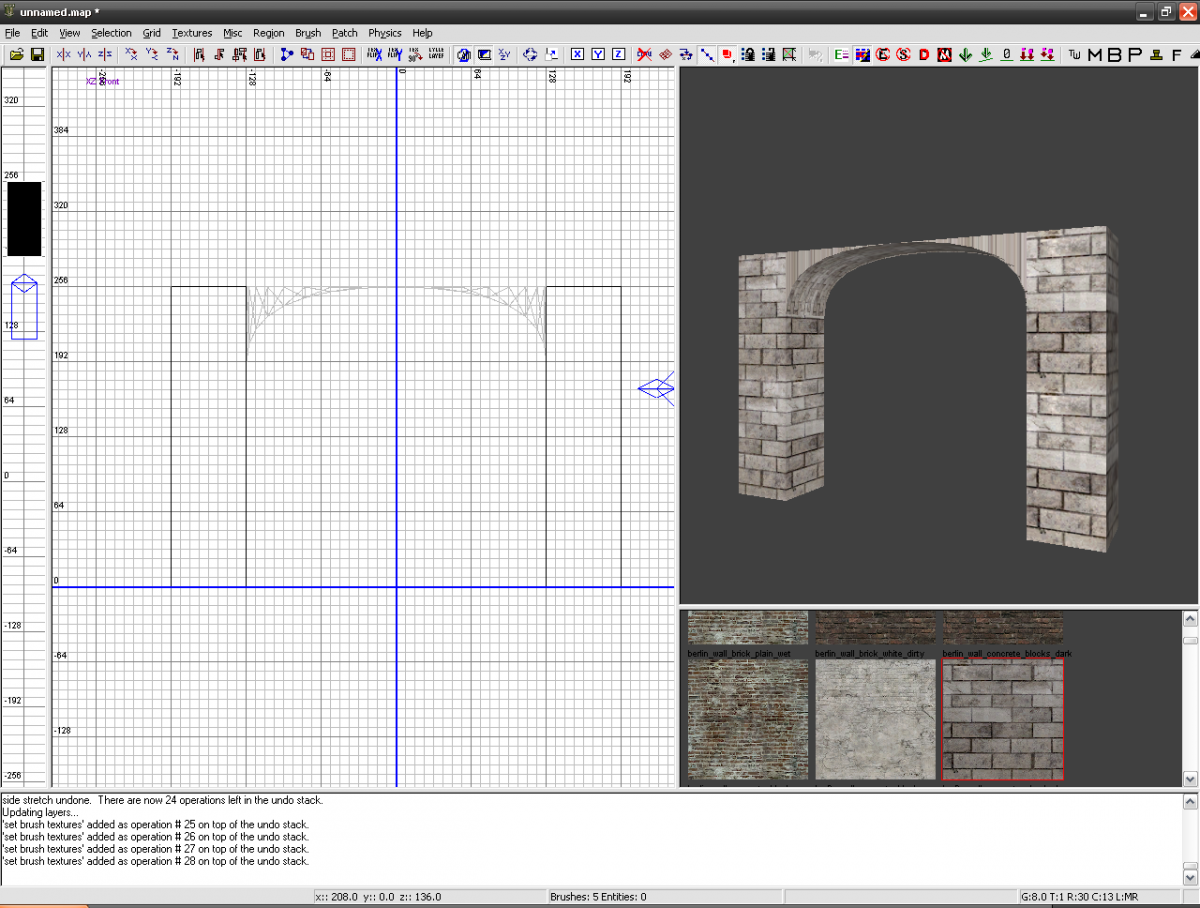1200x908 pixels.
Task: Toggle the boxed blue Z axis button
Action: click(618, 54)
